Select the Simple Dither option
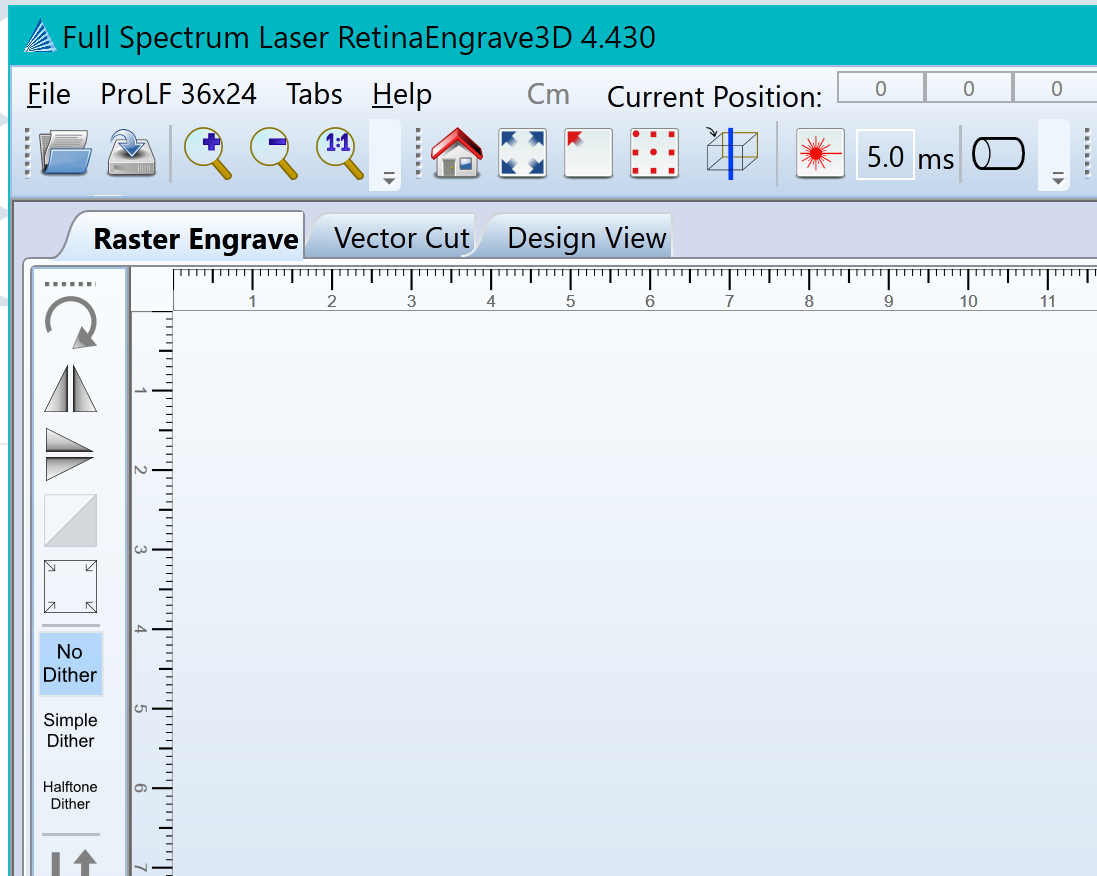 (x=70, y=730)
